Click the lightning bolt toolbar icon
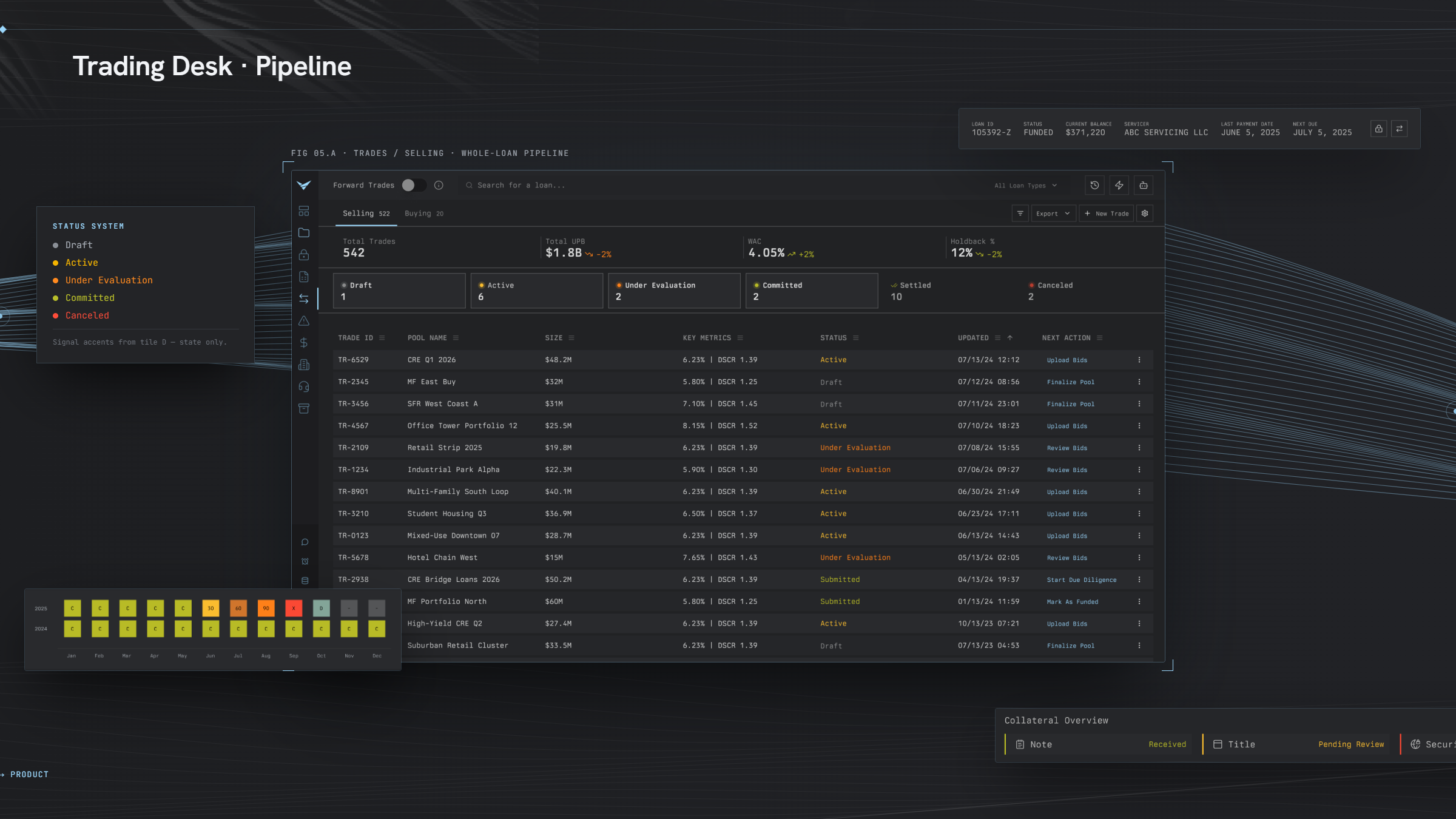 point(1119,185)
